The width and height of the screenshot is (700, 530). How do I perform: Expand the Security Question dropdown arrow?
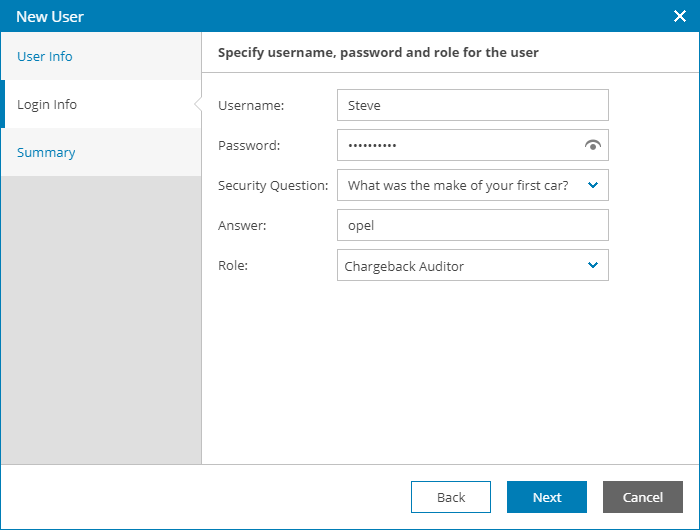tap(593, 185)
